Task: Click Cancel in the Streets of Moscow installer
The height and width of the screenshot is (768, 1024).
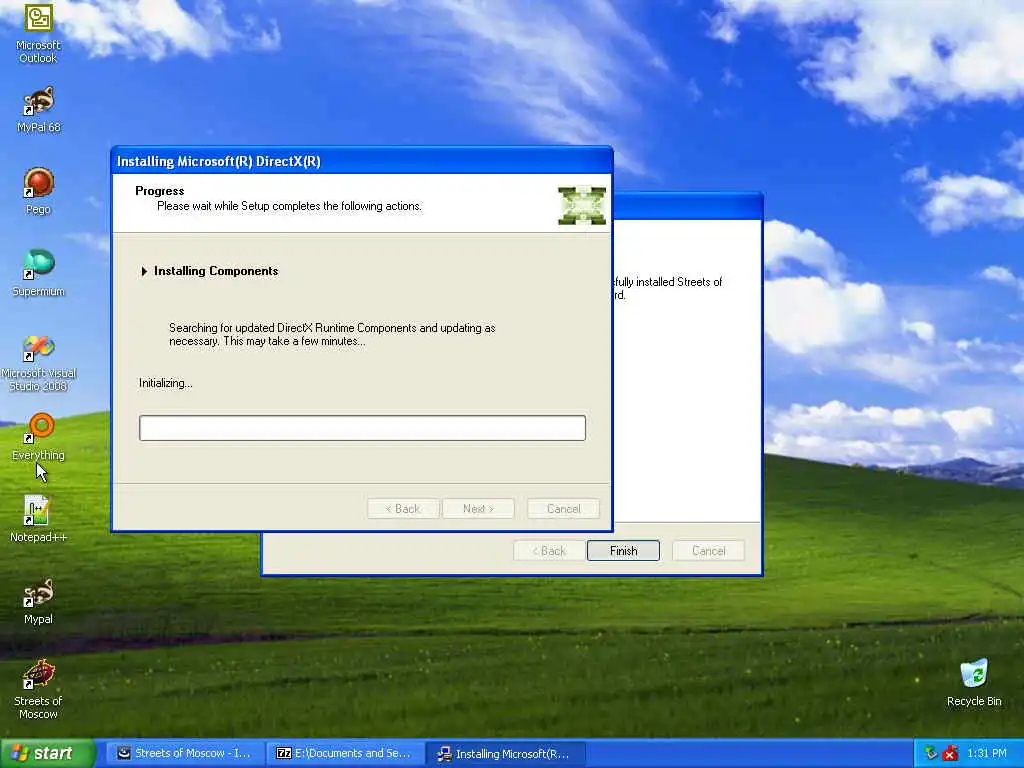Action: (x=709, y=551)
